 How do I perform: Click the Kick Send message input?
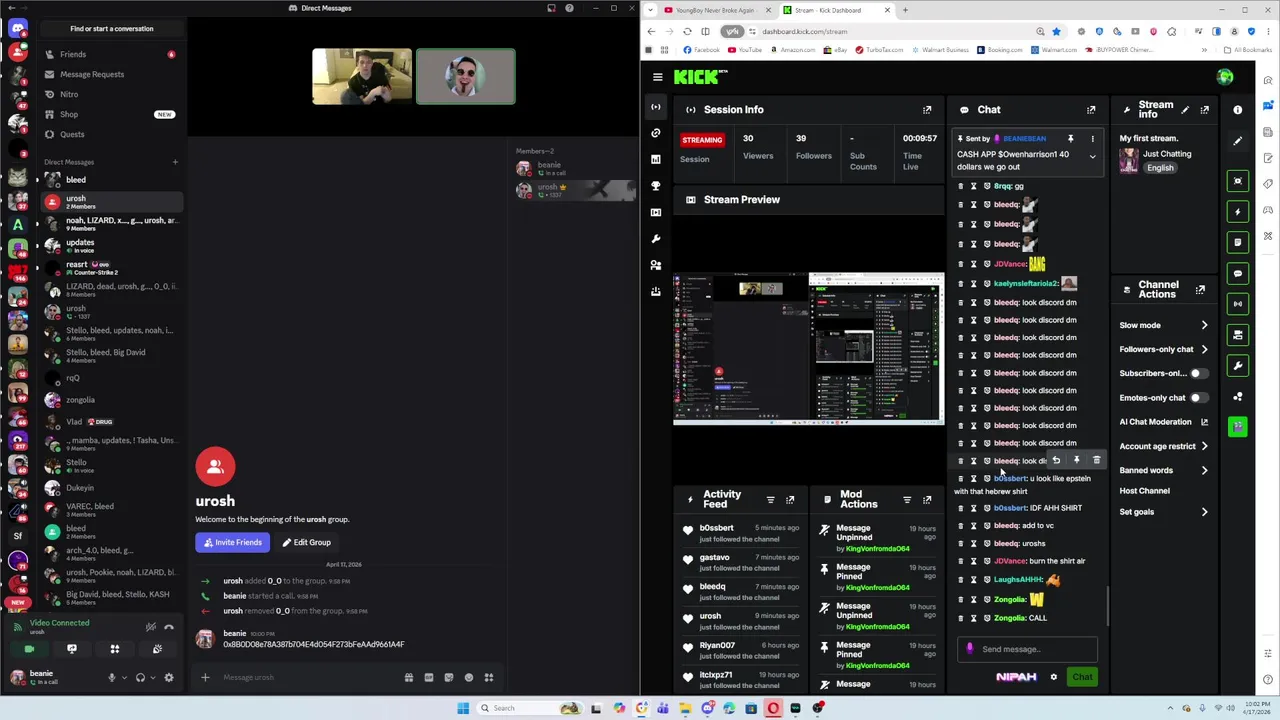coord(1027,649)
